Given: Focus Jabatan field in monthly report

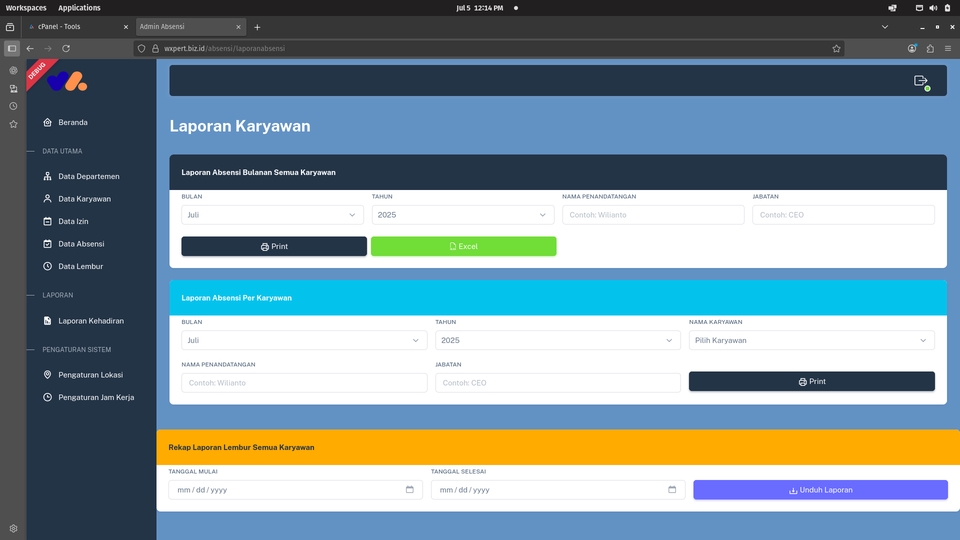Looking at the screenshot, I should 843,215.
